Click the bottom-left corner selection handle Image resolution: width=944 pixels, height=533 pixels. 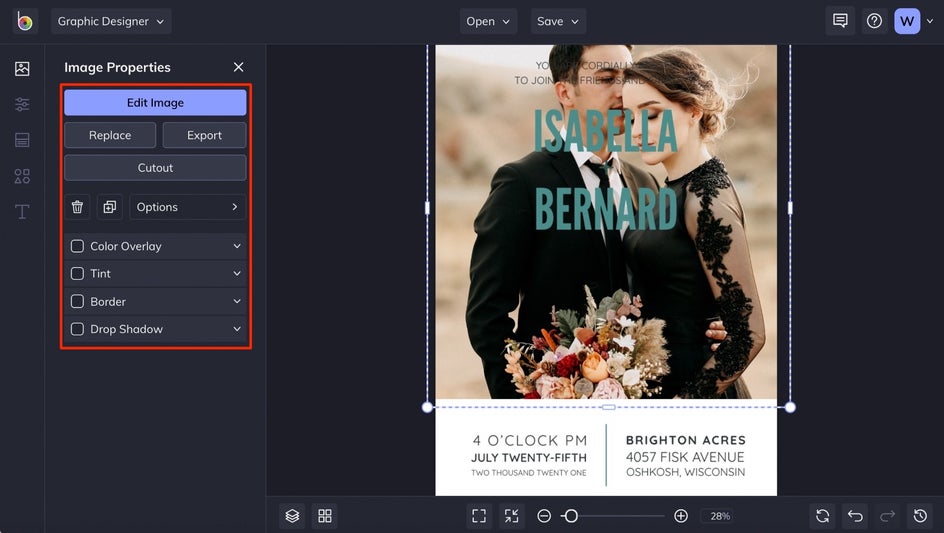[x=427, y=407]
